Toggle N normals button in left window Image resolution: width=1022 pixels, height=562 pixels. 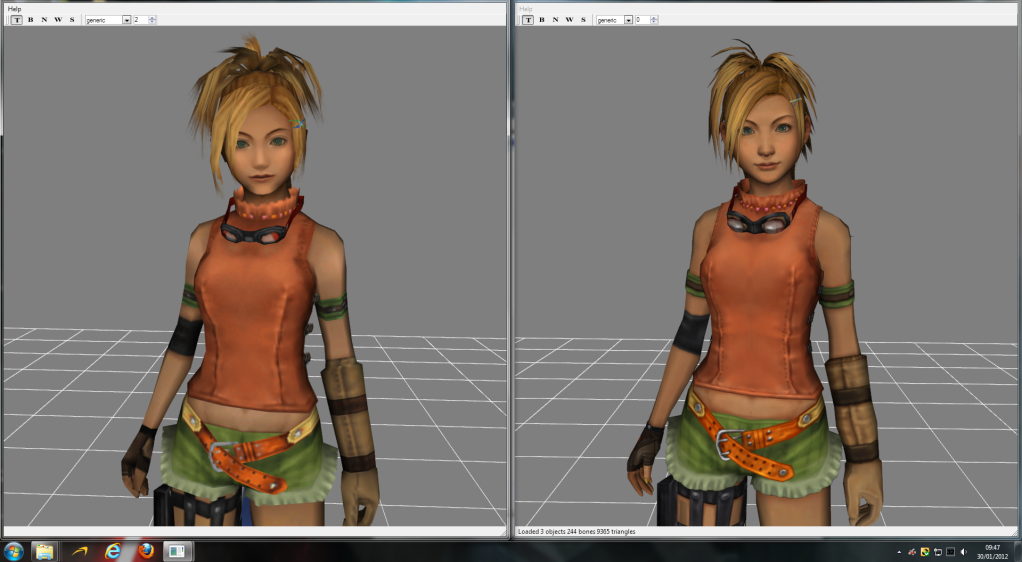(x=44, y=20)
